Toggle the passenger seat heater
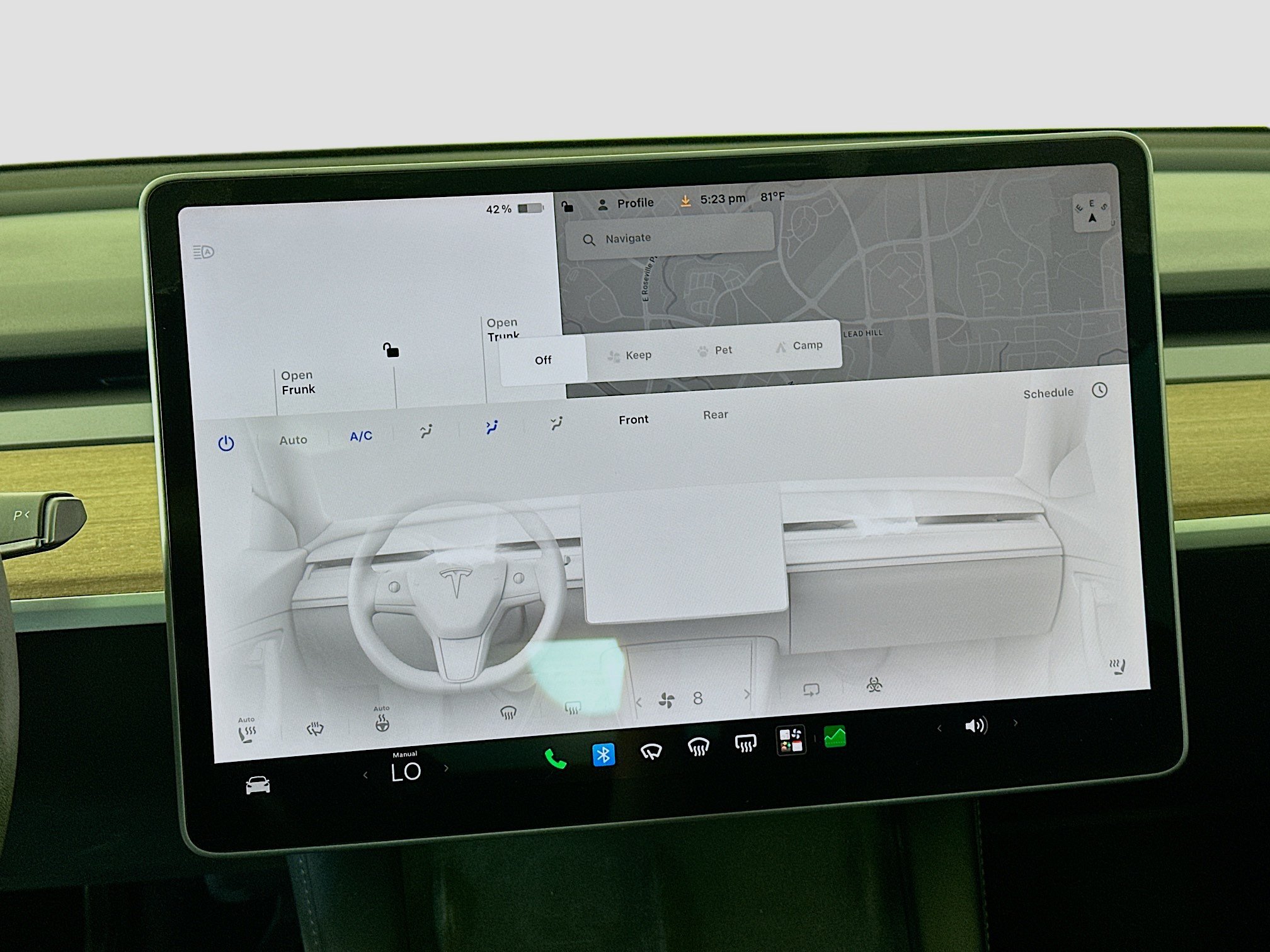Image resolution: width=1270 pixels, height=952 pixels. (1117, 666)
